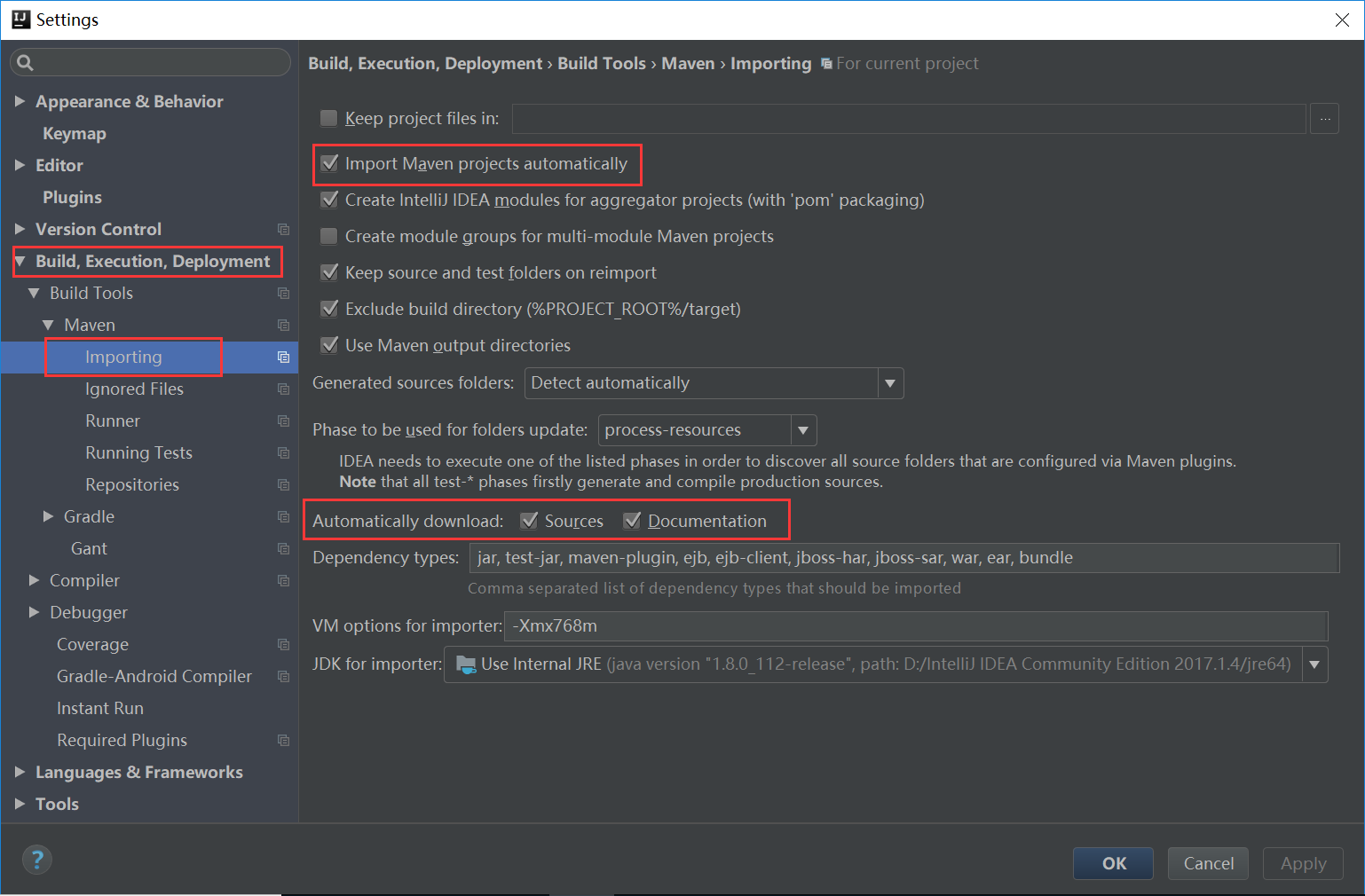Click project-level icon beside Version Control

[x=283, y=229]
